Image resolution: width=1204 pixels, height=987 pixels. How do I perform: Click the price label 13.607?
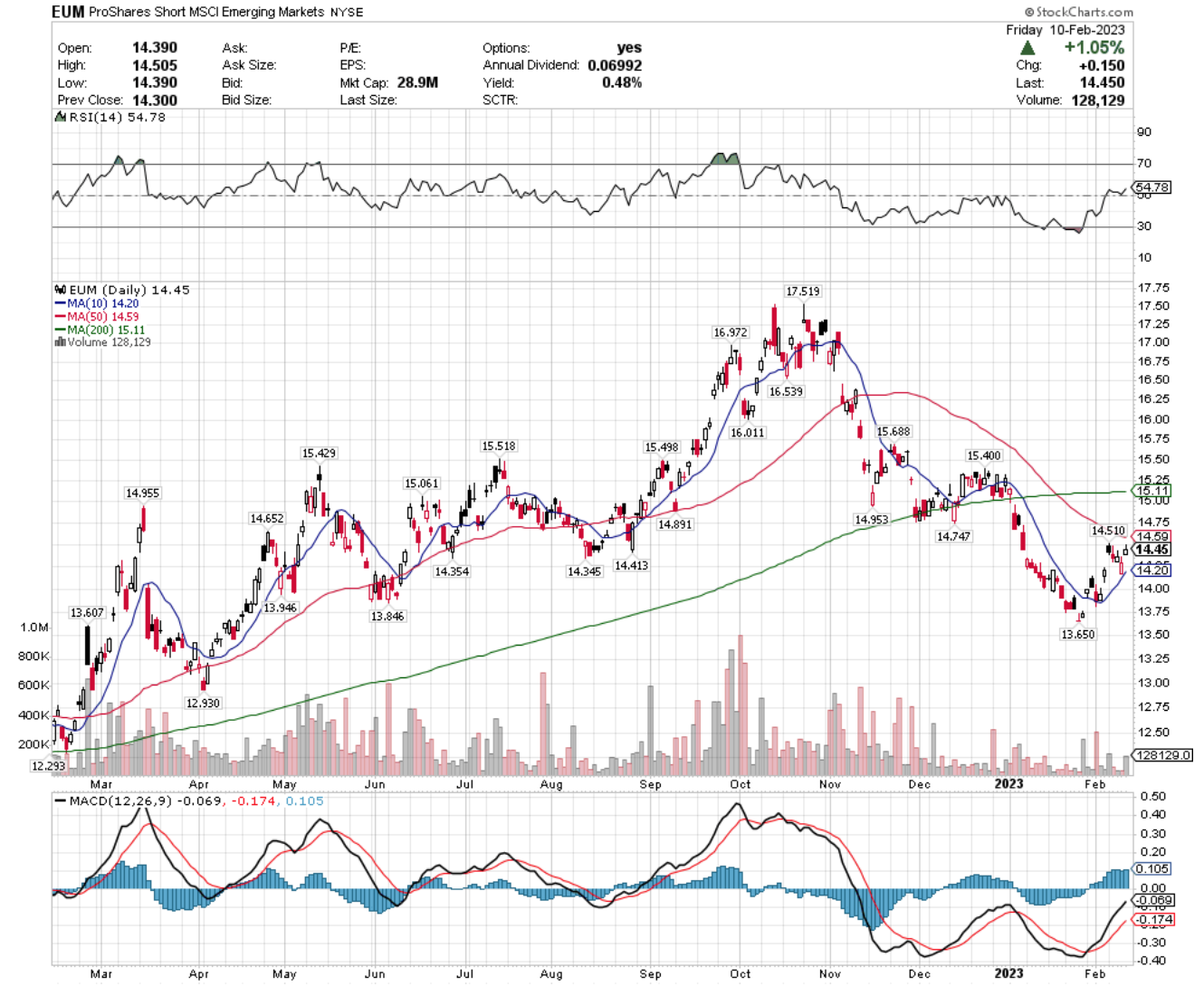coord(88,613)
